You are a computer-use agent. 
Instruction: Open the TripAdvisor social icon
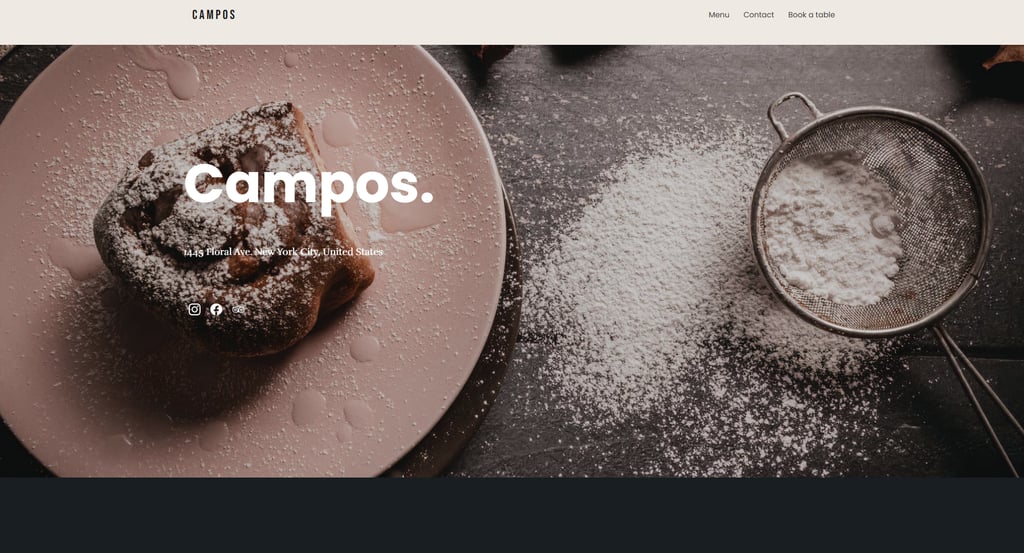[238, 309]
